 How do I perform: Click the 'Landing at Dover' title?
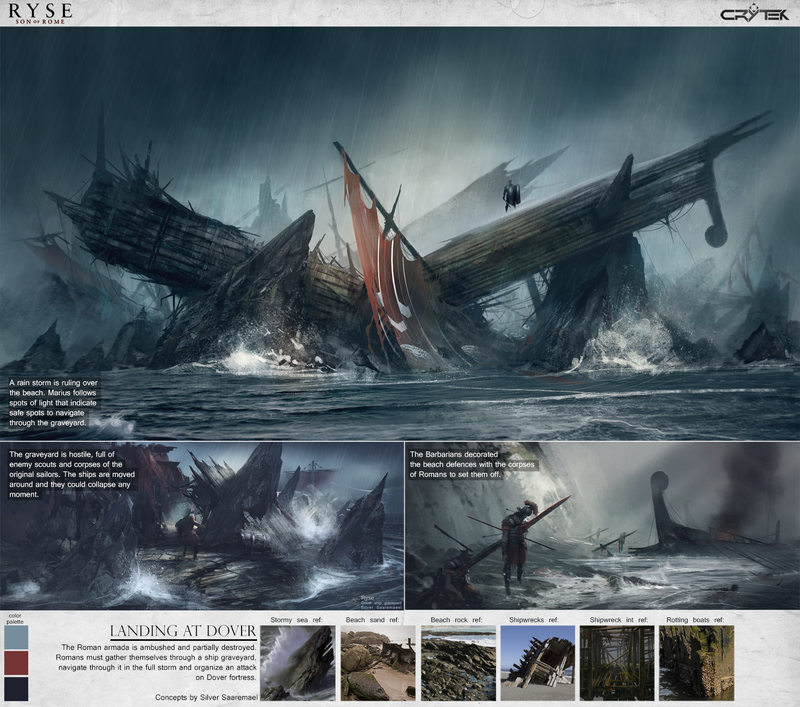tap(183, 631)
